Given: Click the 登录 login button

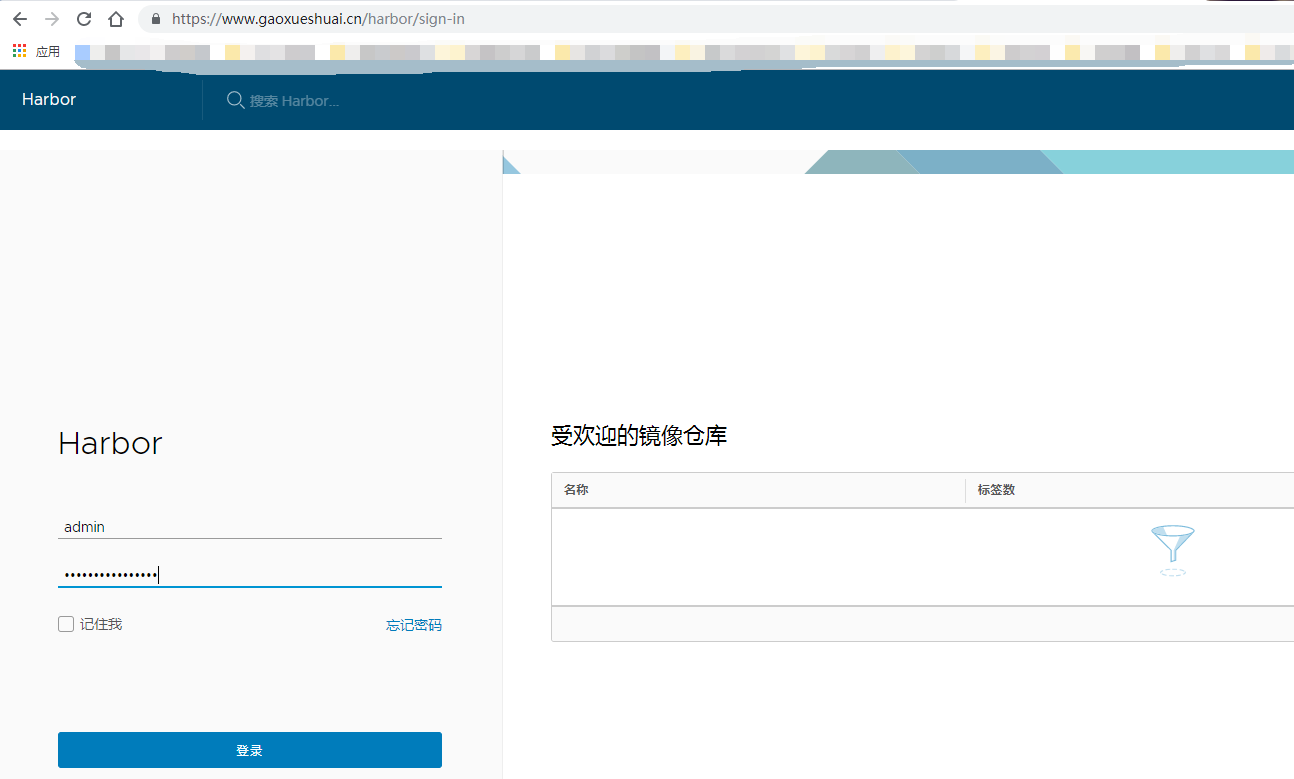Looking at the screenshot, I should pos(250,750).
